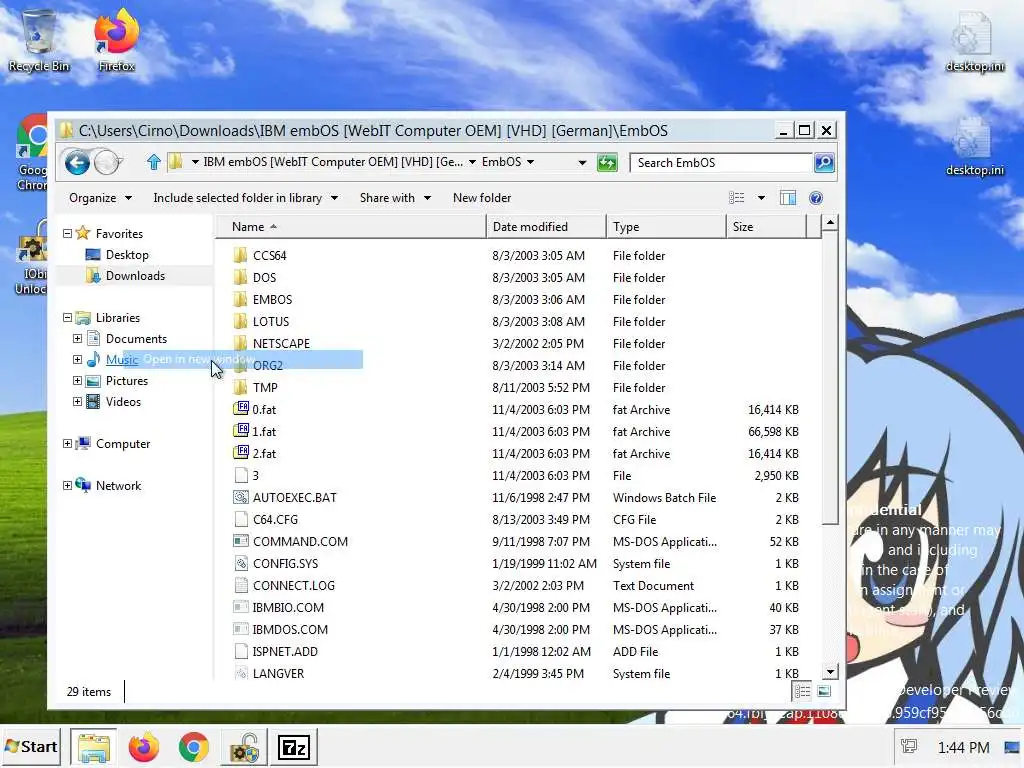The image size is (1024, 768).
Task: Click the scrollbar down arrow
Action: (x=830, y=671)
